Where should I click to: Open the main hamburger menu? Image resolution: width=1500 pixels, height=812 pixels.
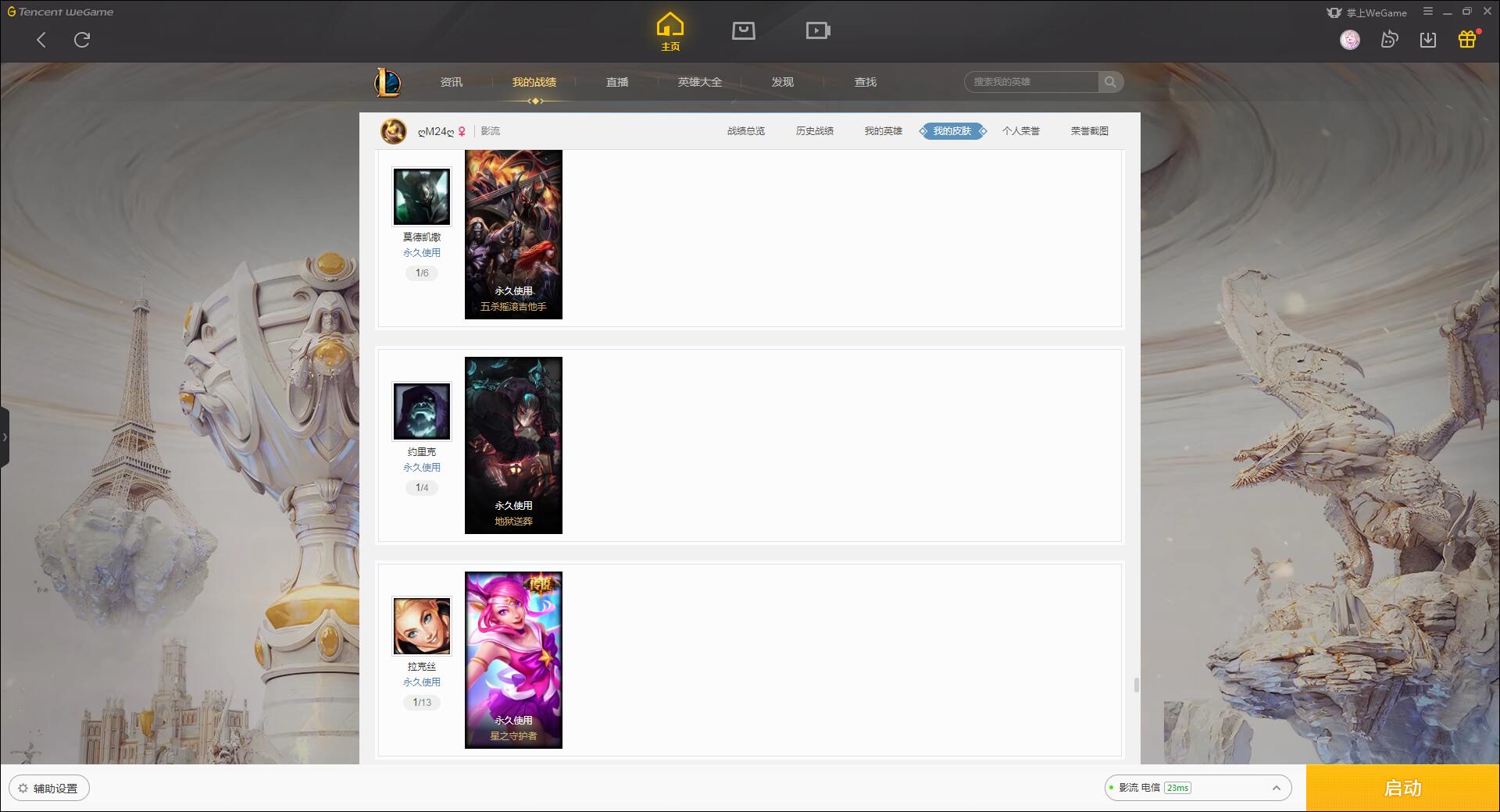tap(1428, 12)
